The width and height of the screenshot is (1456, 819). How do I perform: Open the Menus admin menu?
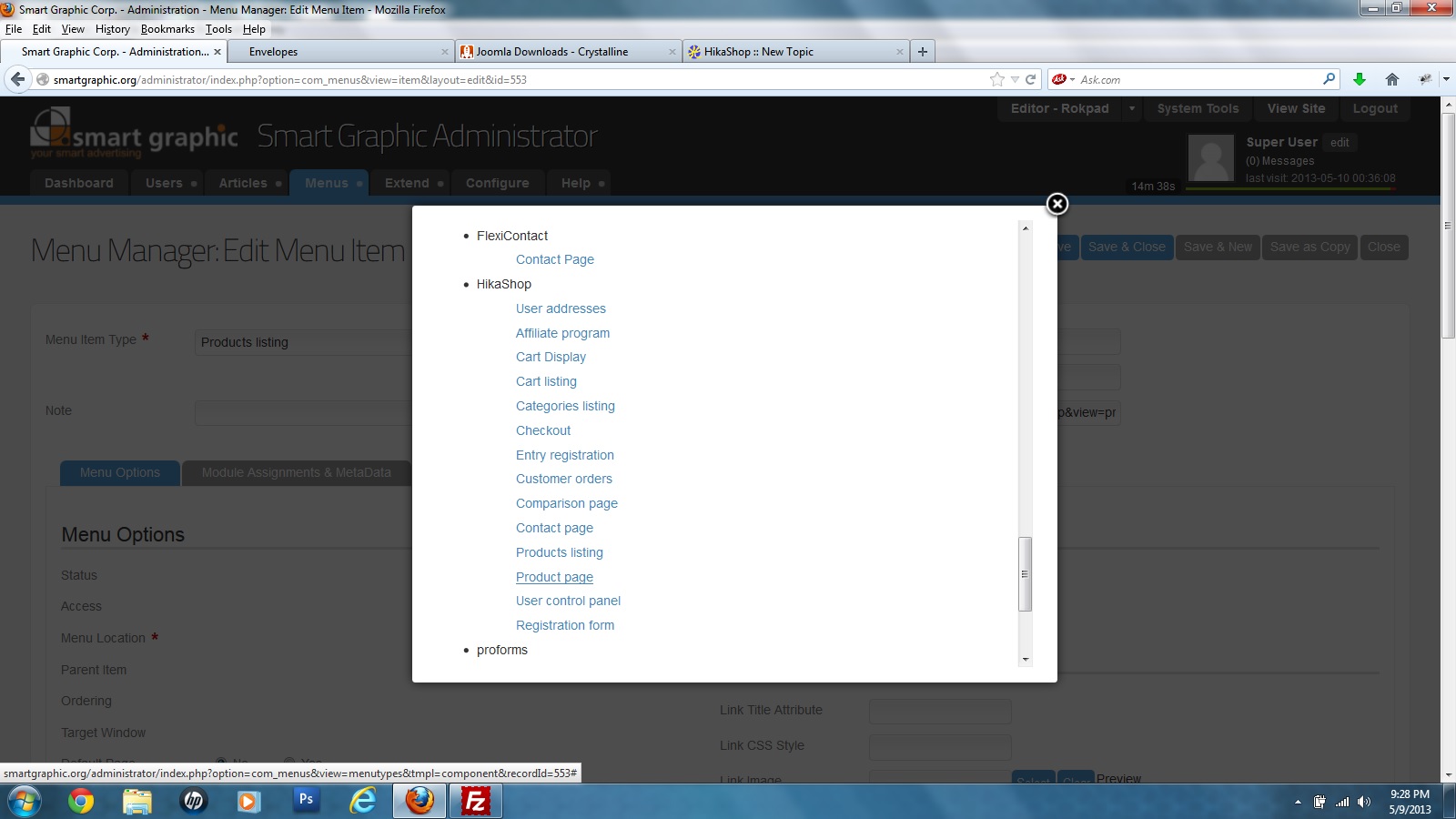[x=329, y=183]
